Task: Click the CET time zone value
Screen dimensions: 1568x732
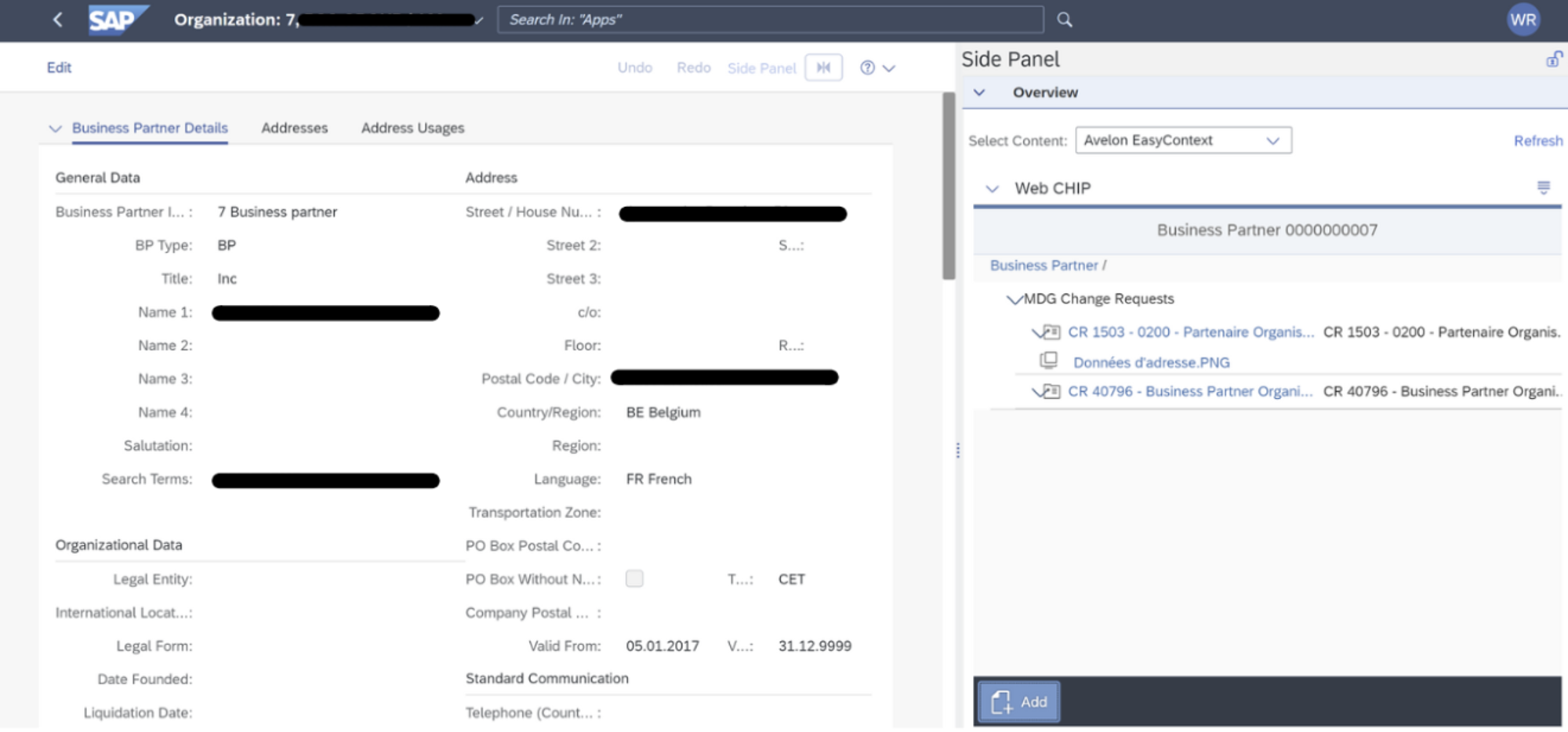Action: coord(791,579)
